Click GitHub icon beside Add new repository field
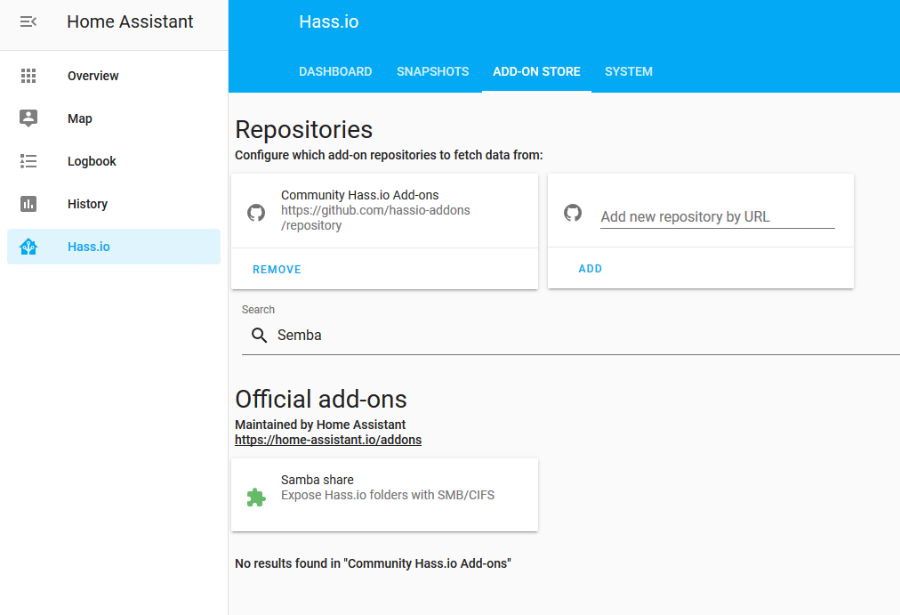 pos(573,213)
